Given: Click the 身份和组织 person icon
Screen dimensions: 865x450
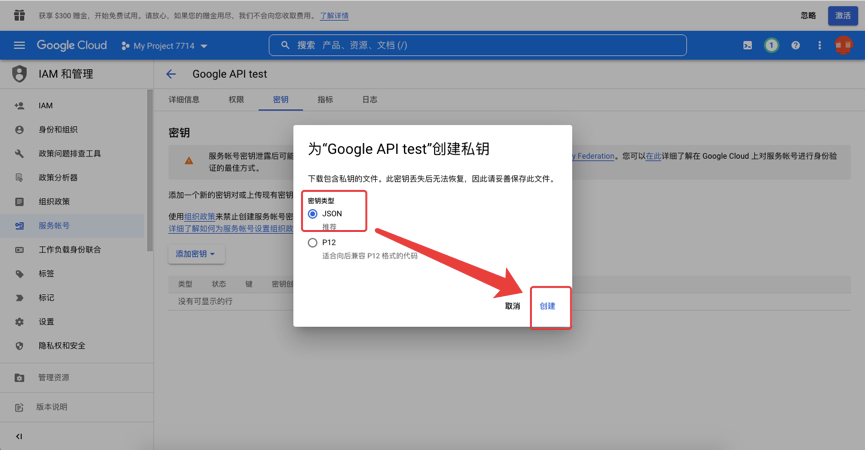Looking at the screenshot, I should tap(19, 130).
